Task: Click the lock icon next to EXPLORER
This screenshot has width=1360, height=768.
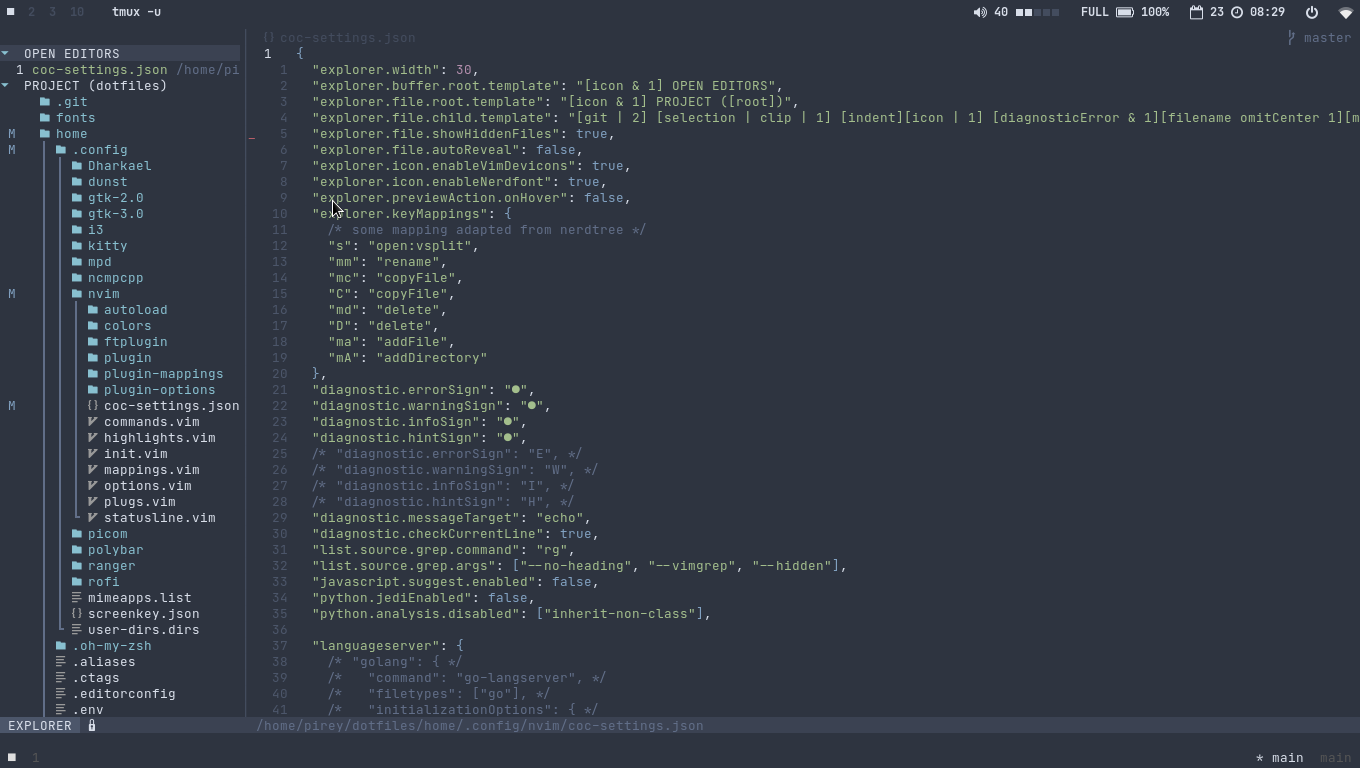Action: (92, 726)
